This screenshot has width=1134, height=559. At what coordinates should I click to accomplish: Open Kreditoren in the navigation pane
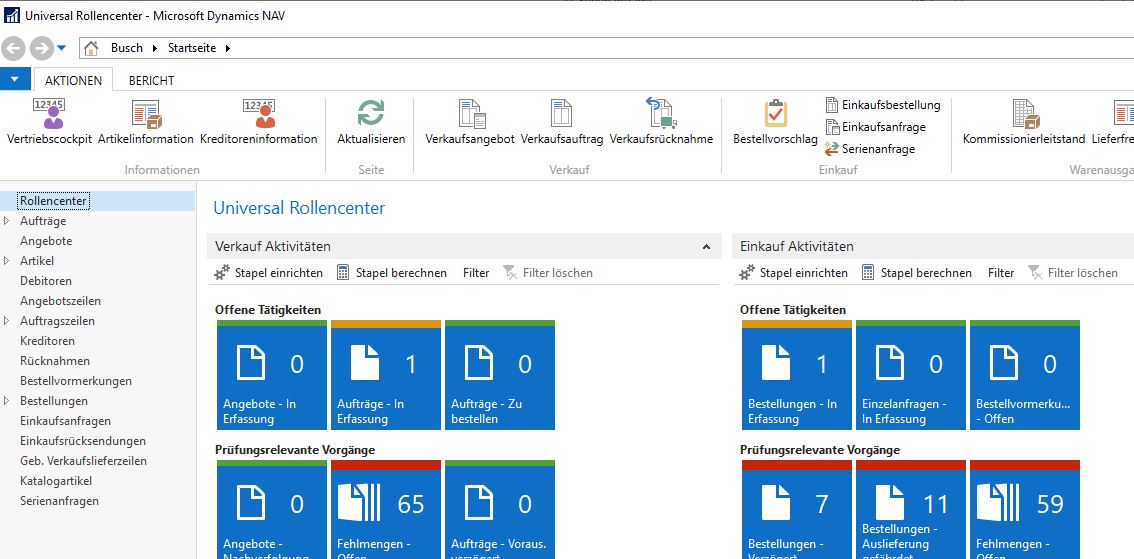coord(48,341)
